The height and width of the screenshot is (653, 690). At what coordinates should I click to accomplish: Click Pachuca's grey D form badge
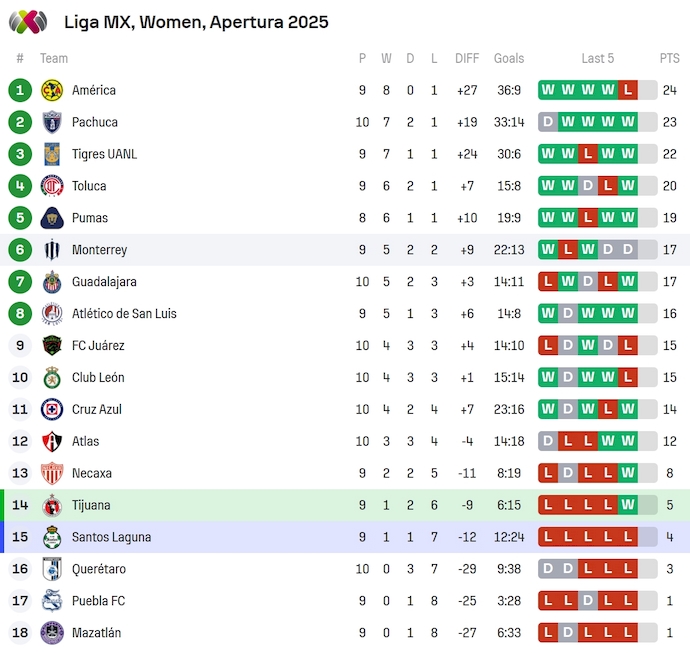(548, 122)
